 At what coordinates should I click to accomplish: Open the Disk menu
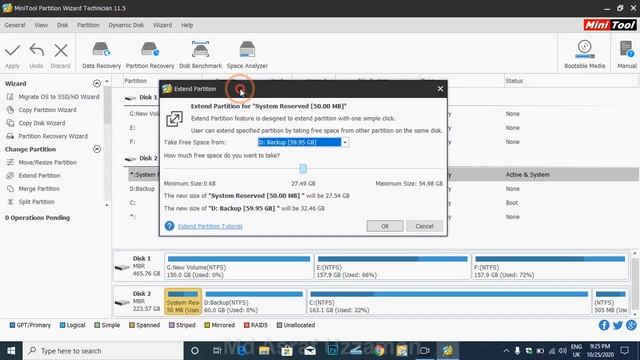click(x=62, y=25)
